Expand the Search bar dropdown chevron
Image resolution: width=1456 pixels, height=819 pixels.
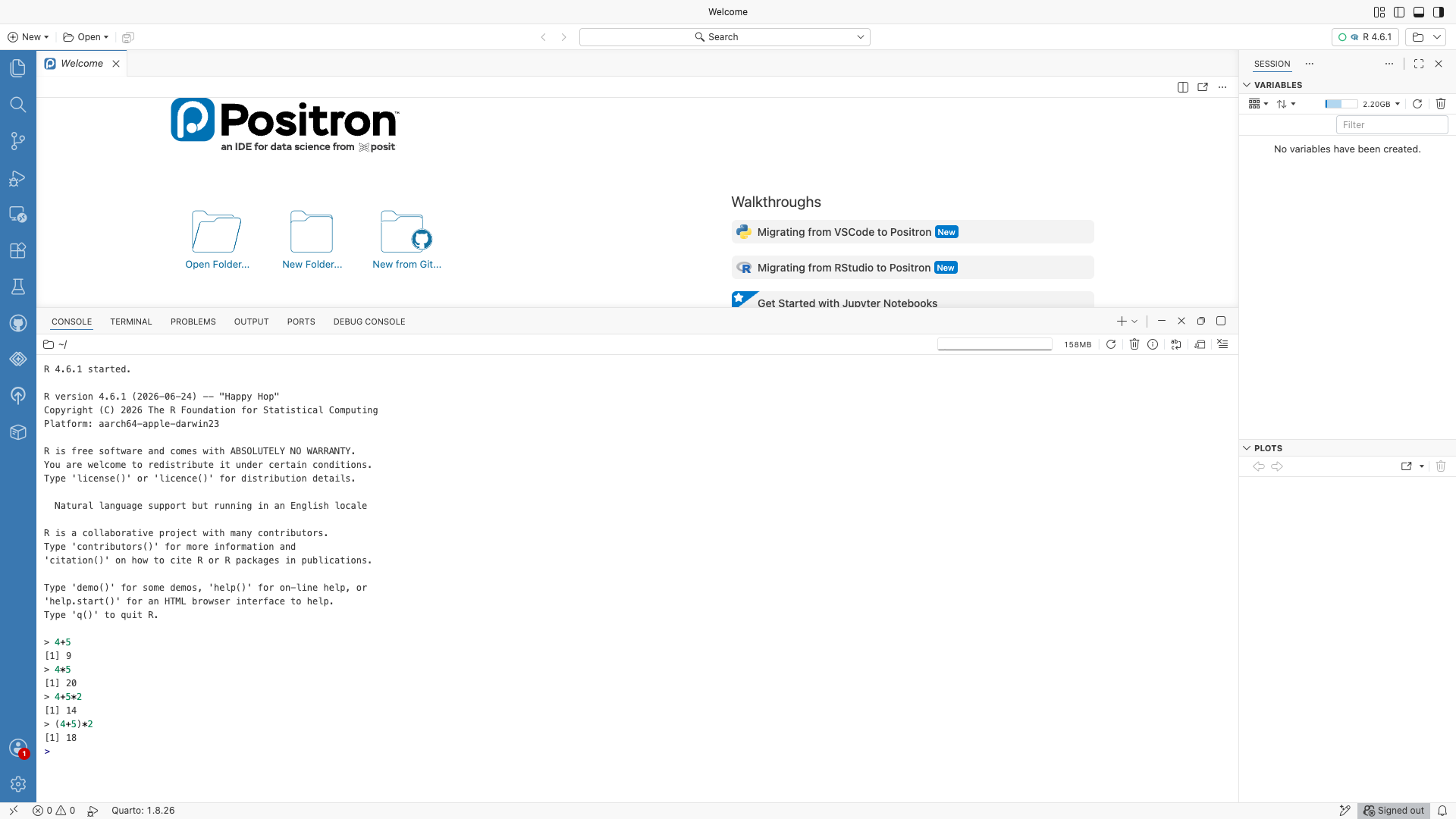(861, 37)
